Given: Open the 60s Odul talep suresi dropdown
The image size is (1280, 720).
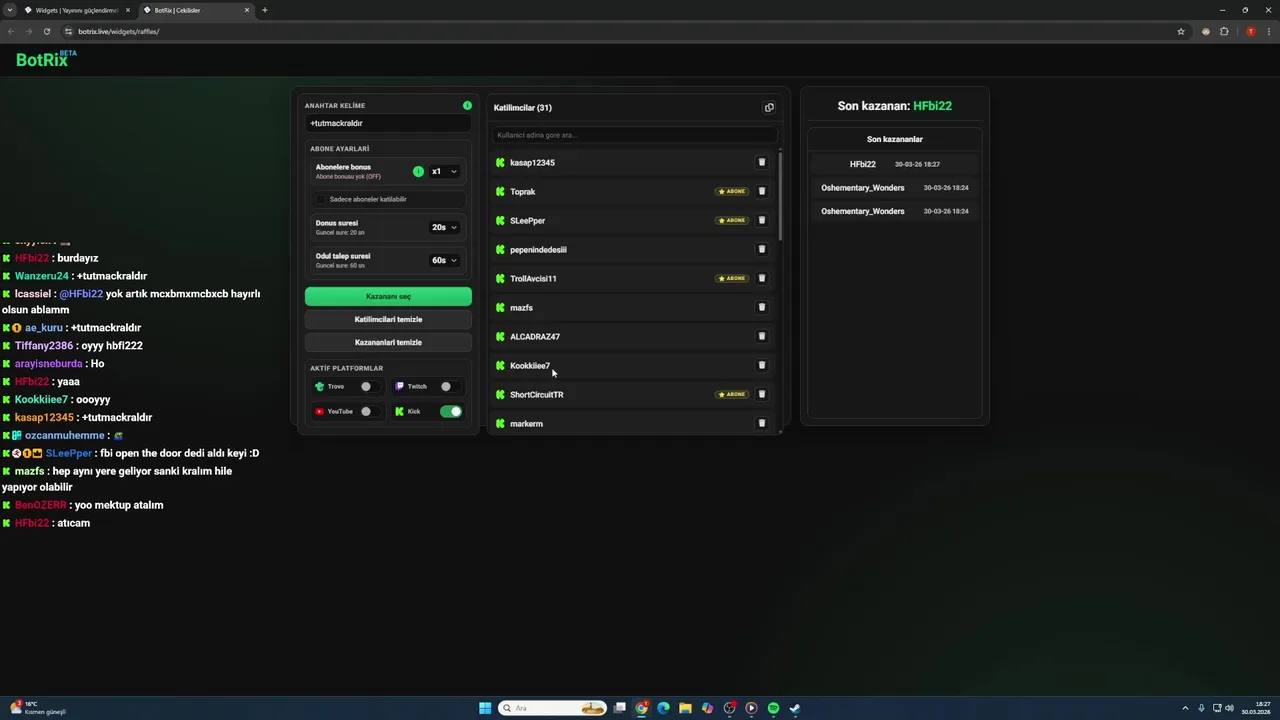Looking at the screenshot, I should point(444,260).
